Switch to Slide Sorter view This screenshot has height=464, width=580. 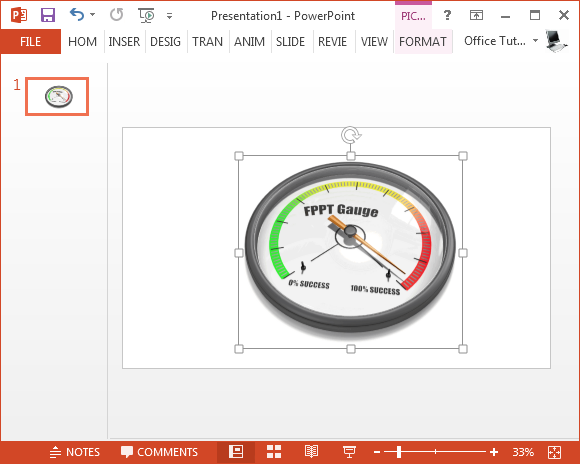(274, 452)
